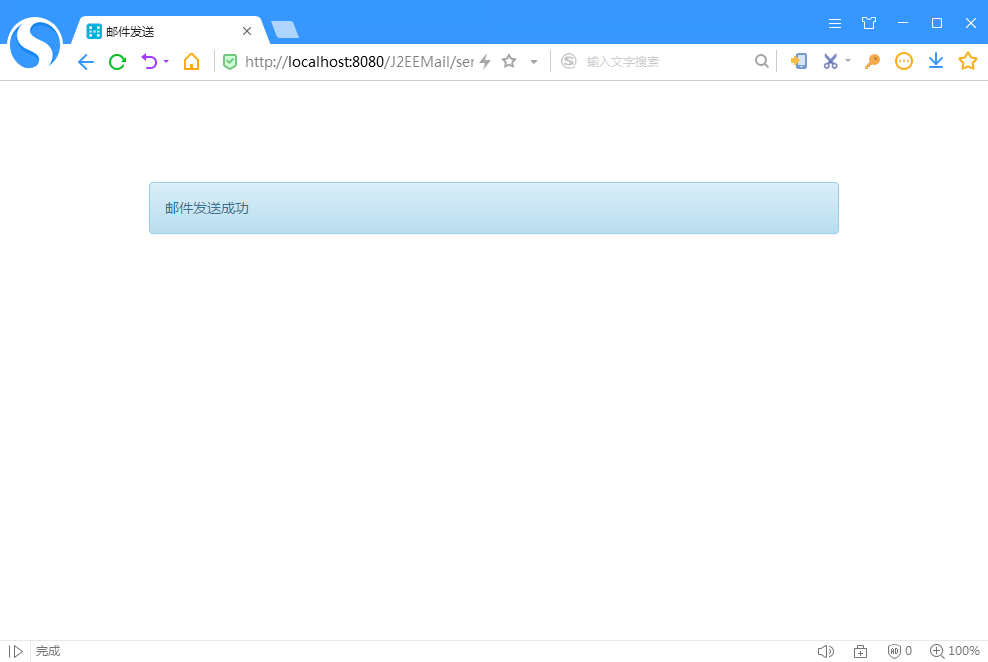Screen dimensions: 988x662
Task: Open the password manager key tool
Action: tap(871, 61)
